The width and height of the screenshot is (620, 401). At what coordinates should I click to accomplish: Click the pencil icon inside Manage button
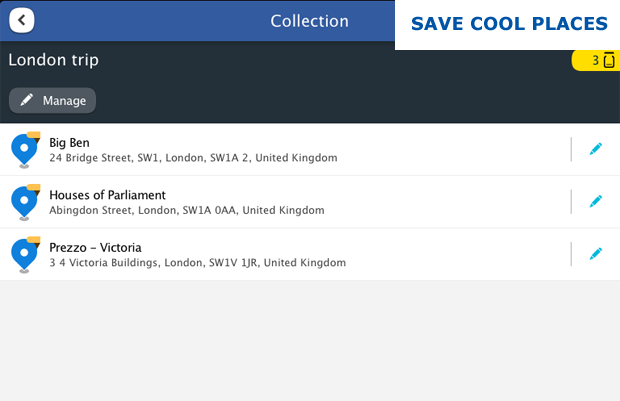coord(27,100)
